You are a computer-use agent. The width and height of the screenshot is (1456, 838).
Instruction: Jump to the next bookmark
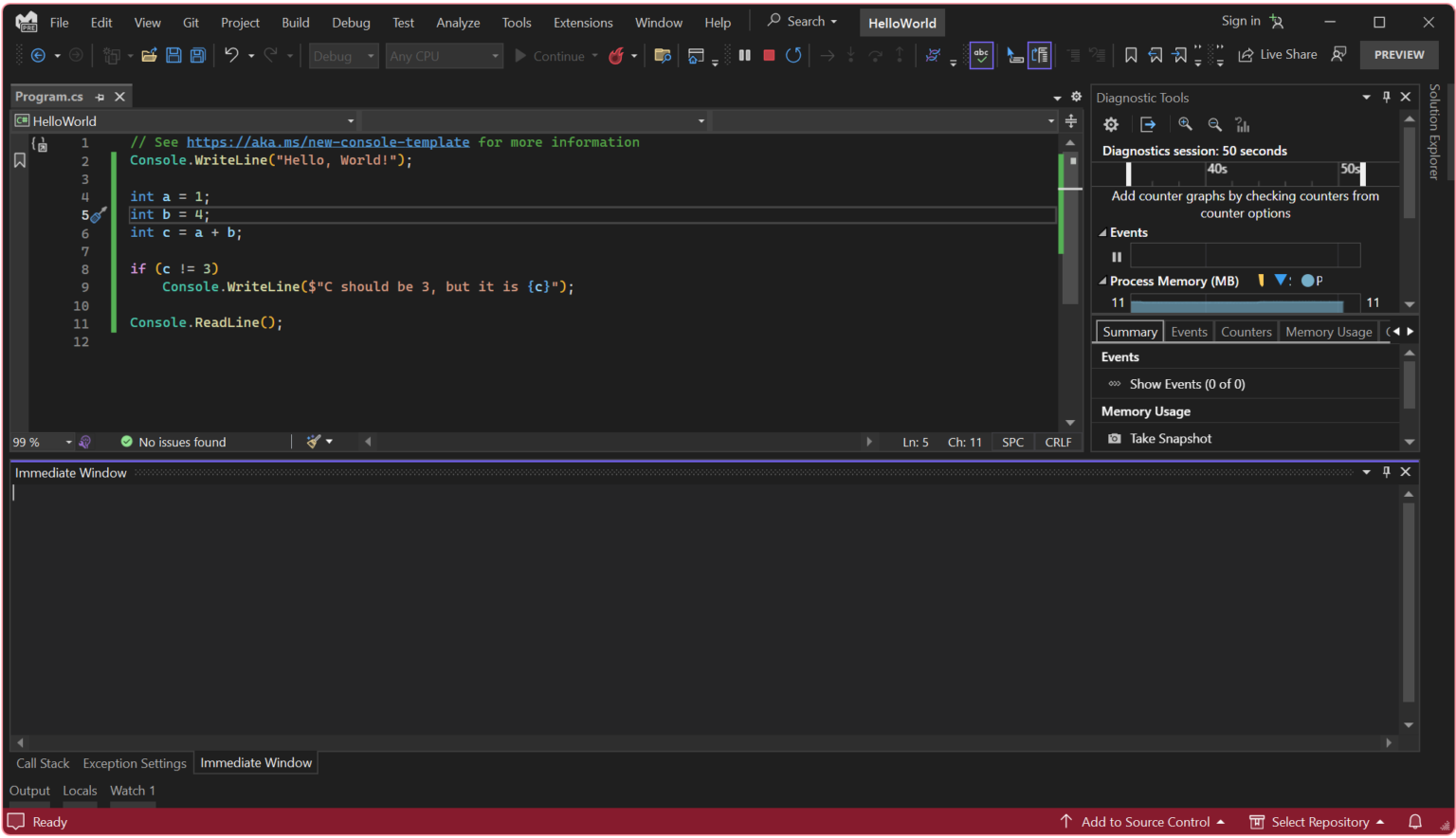pos(1179,56)
